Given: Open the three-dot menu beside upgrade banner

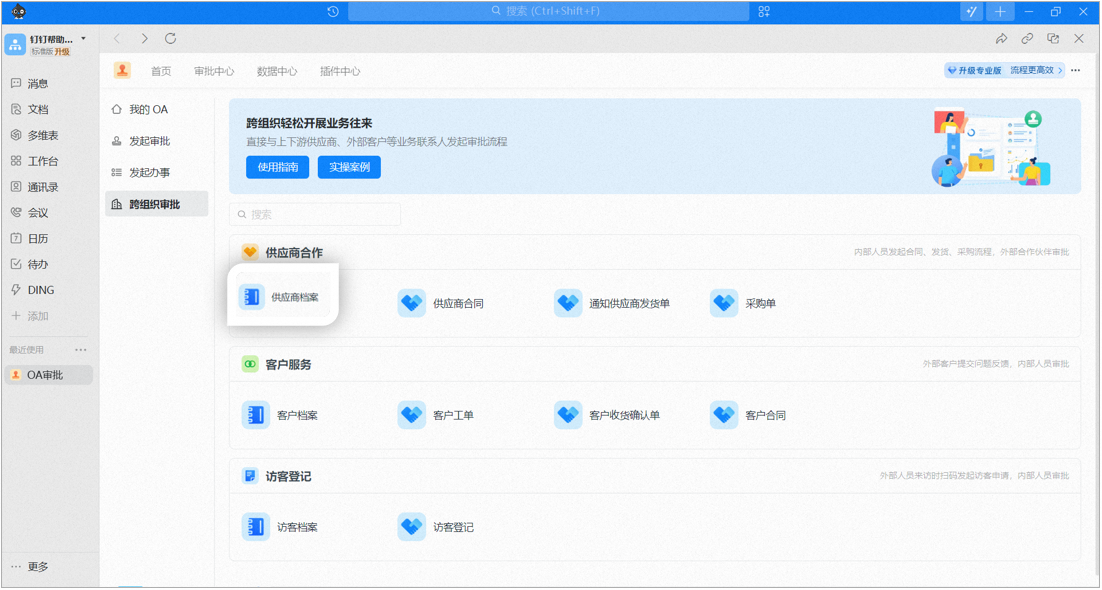Looking at the screenshot, I should pyautogui.click(x=1075, y=70).
